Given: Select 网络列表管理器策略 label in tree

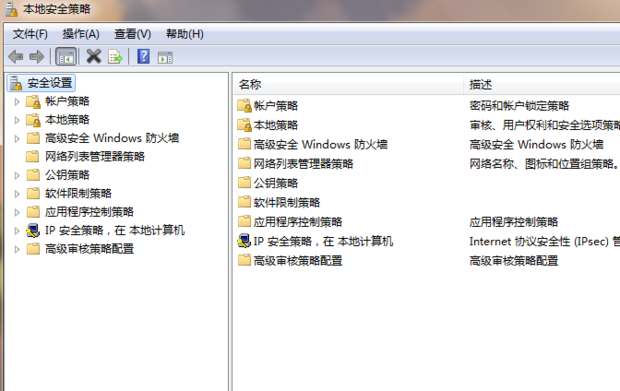Looking at the screenshot, I should [95, 157].
